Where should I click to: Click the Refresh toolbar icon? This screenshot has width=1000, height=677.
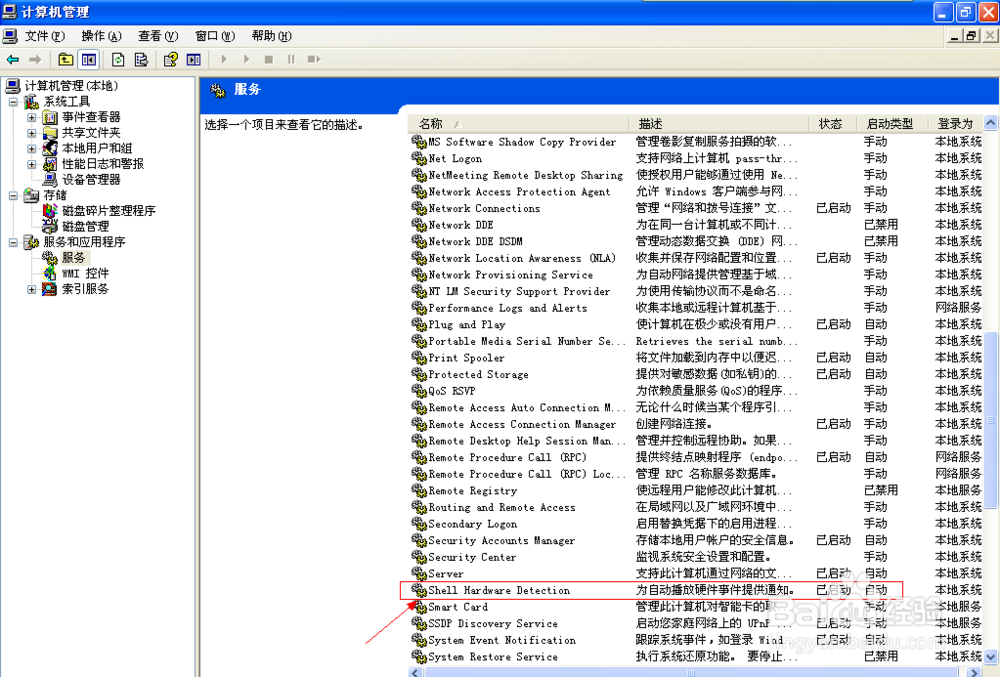(118, 59)
